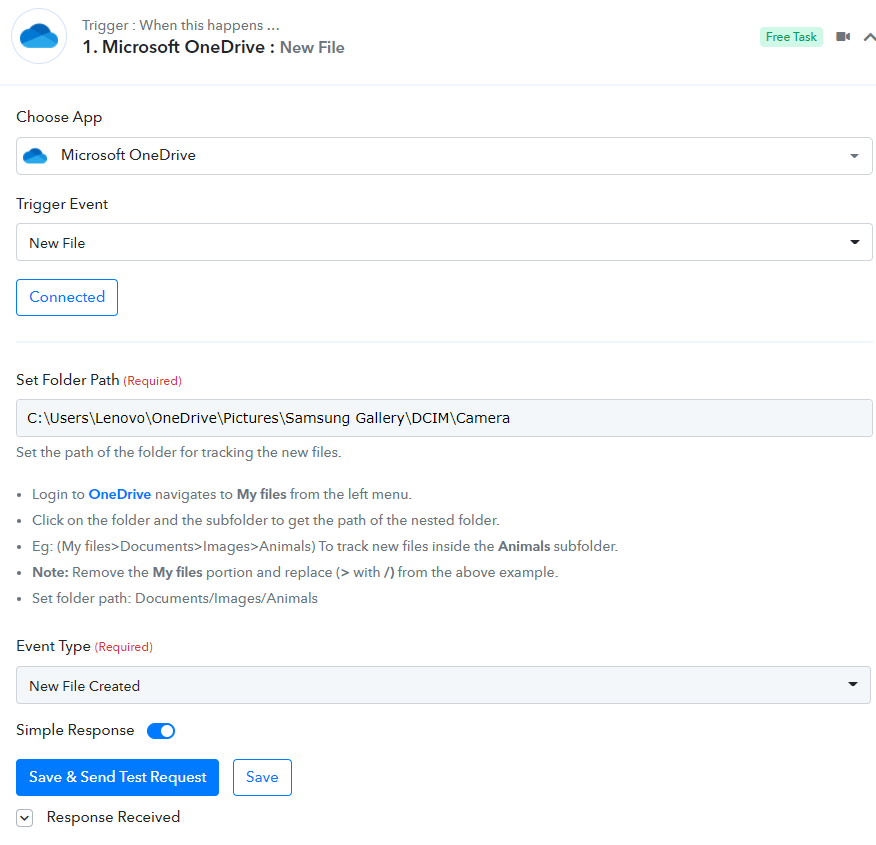The width and height of the screenshot is (876, 845).
Task: Click the 'Click on the folder and the subfolder' line
Action: click(265, 521)
